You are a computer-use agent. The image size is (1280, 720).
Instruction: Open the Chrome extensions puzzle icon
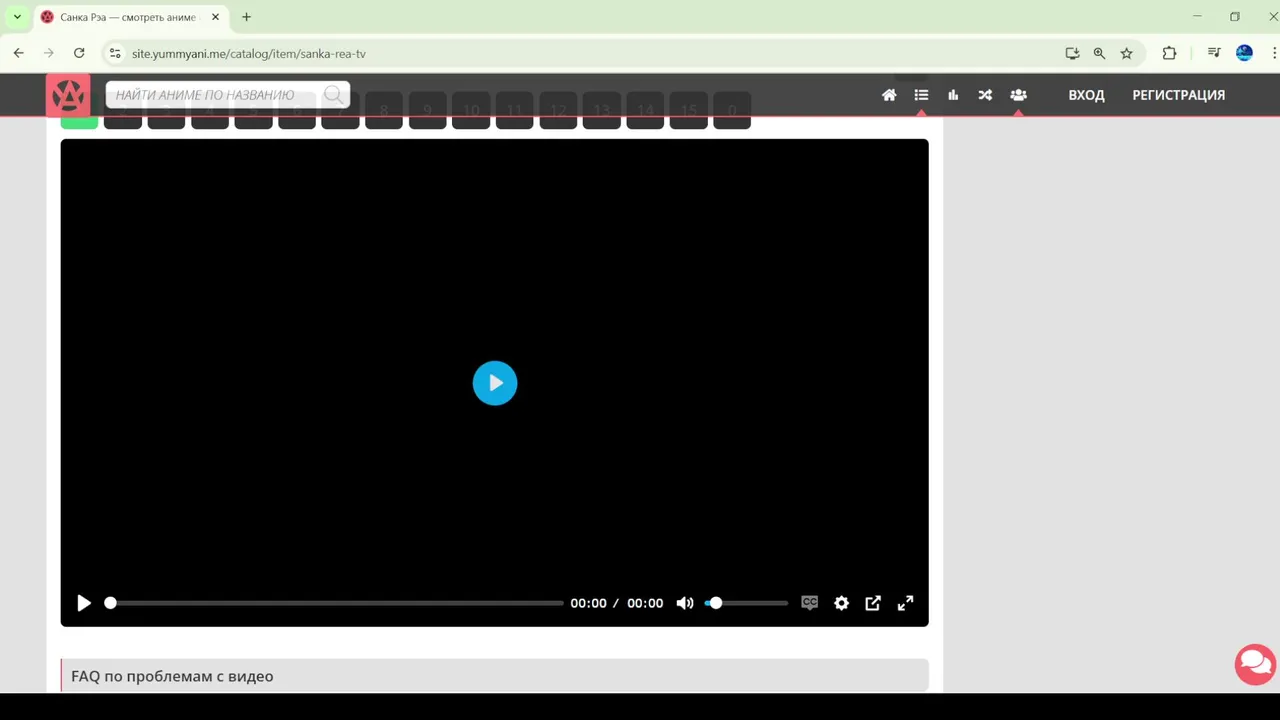[x=1169, y=53]
